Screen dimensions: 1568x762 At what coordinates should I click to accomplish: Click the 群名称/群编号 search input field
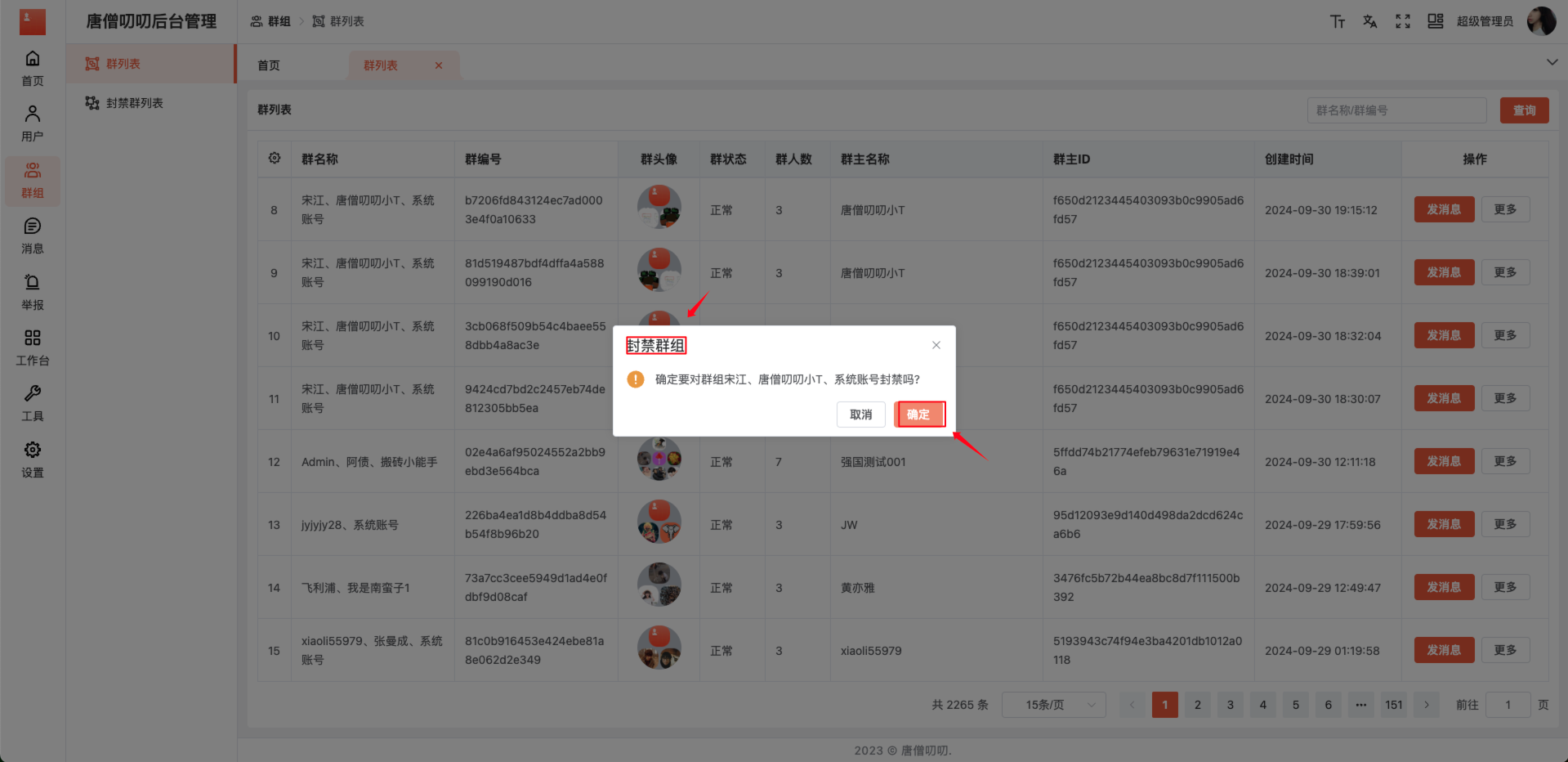tap(1396, 110)
